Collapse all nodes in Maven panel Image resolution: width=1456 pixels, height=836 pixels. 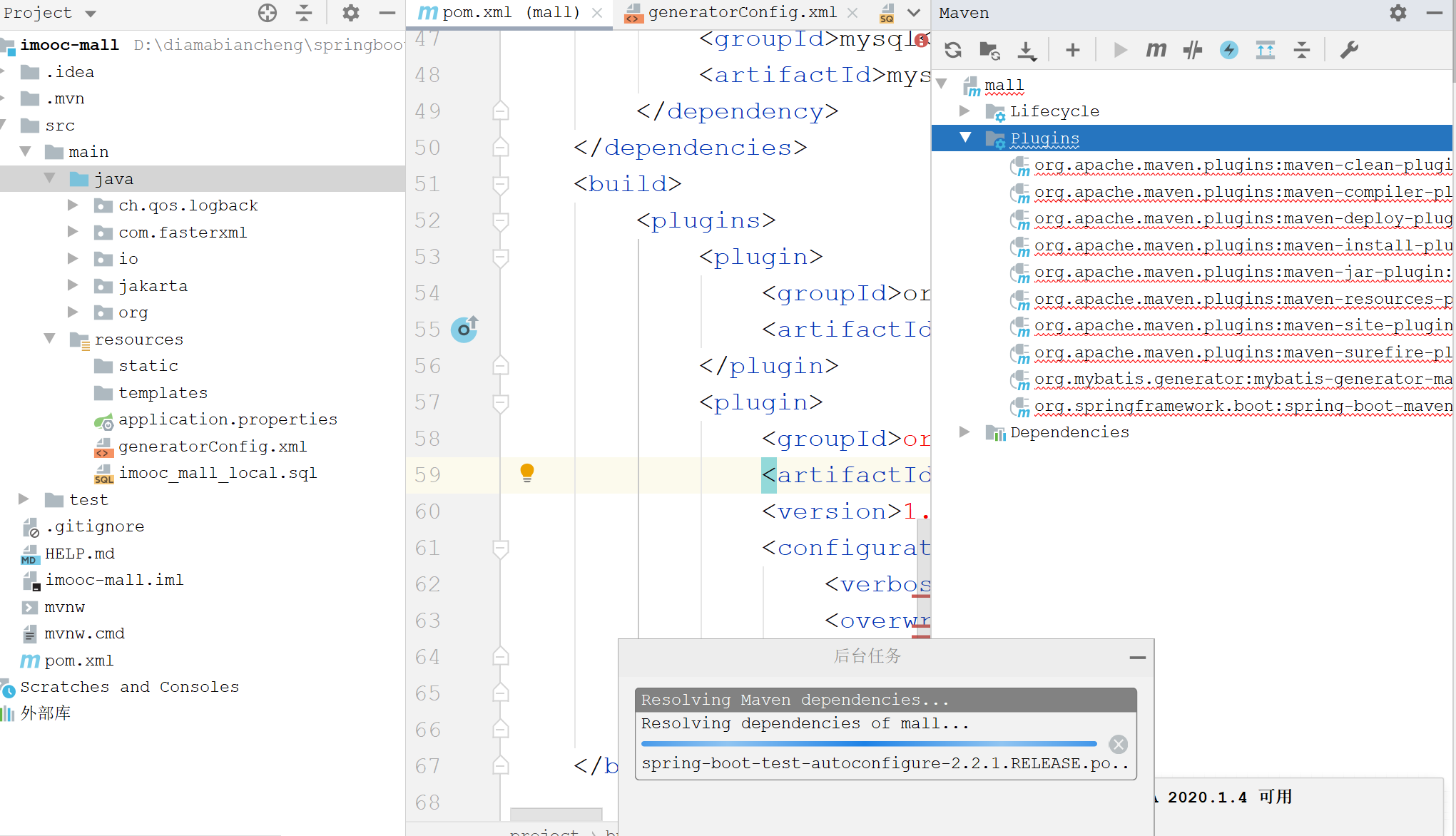pos(1302,50)
